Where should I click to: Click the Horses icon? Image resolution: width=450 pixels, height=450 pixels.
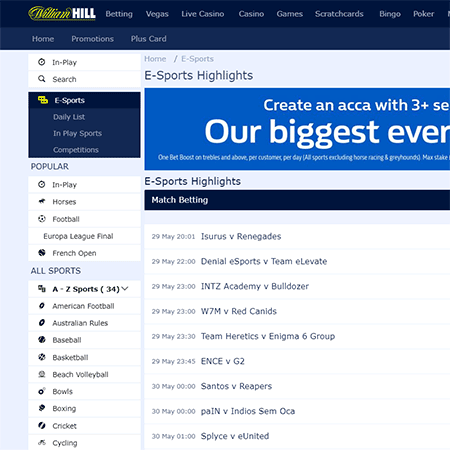click(x=42, y=201)
